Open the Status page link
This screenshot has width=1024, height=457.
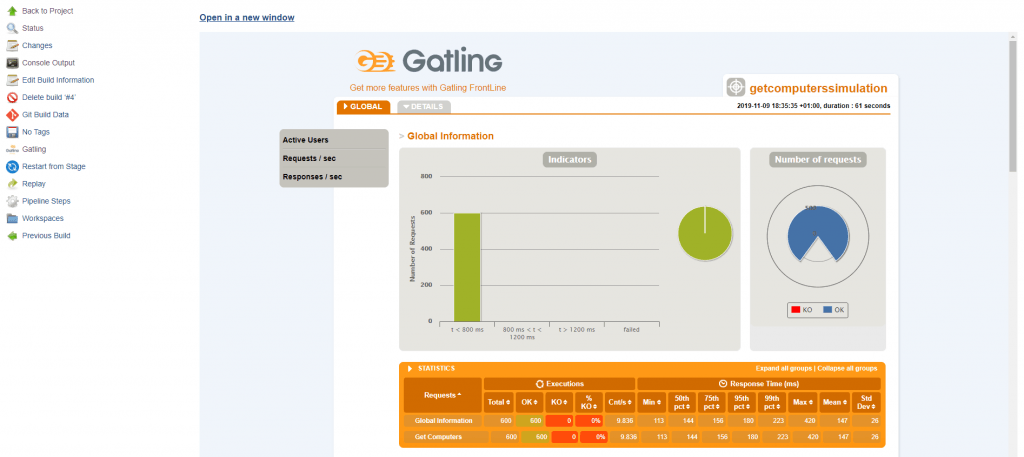point(33,28)
